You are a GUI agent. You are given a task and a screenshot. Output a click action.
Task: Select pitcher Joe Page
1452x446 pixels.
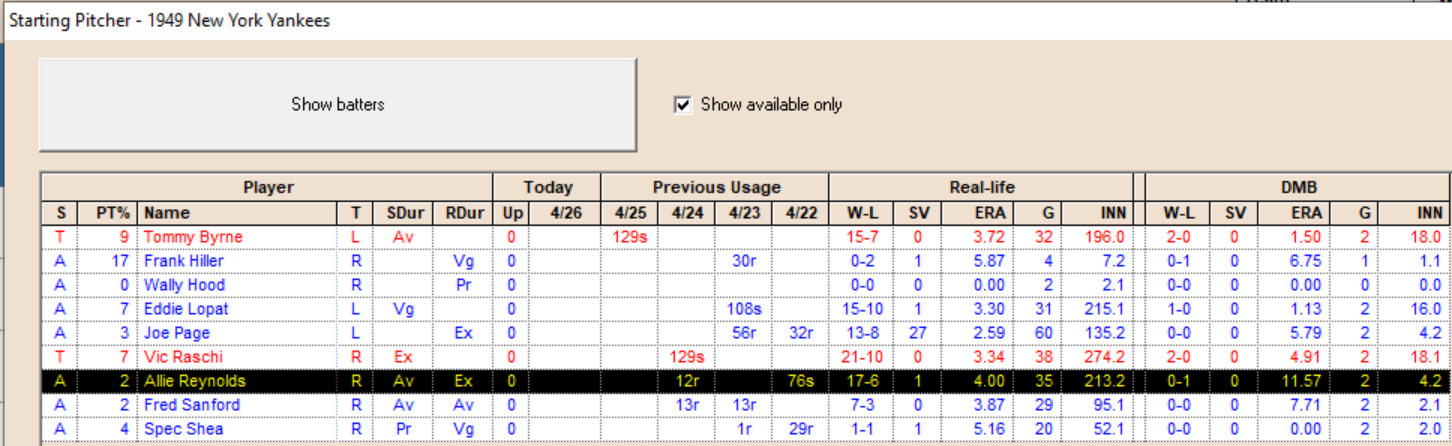(x=177, y=333)
